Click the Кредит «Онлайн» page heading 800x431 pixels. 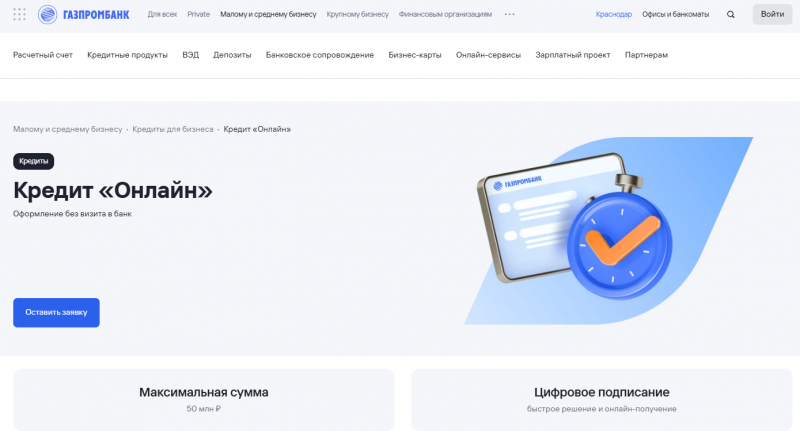click(x=113, y=190)
